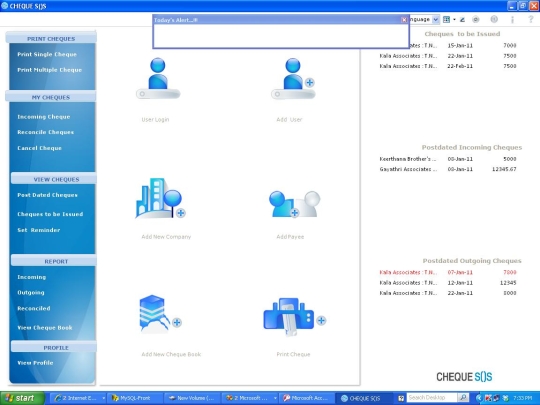Switch to New Volume window in taskbar
This screenshot has height=405, width=540.
click(191, 398)
